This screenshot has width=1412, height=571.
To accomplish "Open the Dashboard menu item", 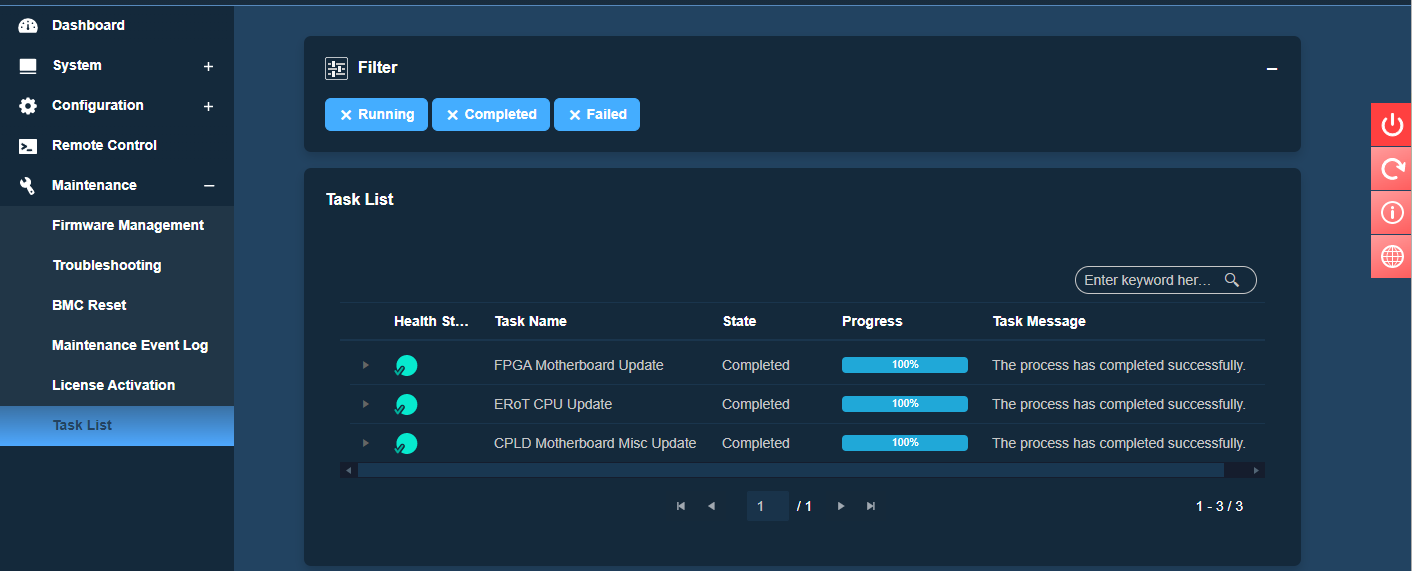I will [x=88, y=25].
